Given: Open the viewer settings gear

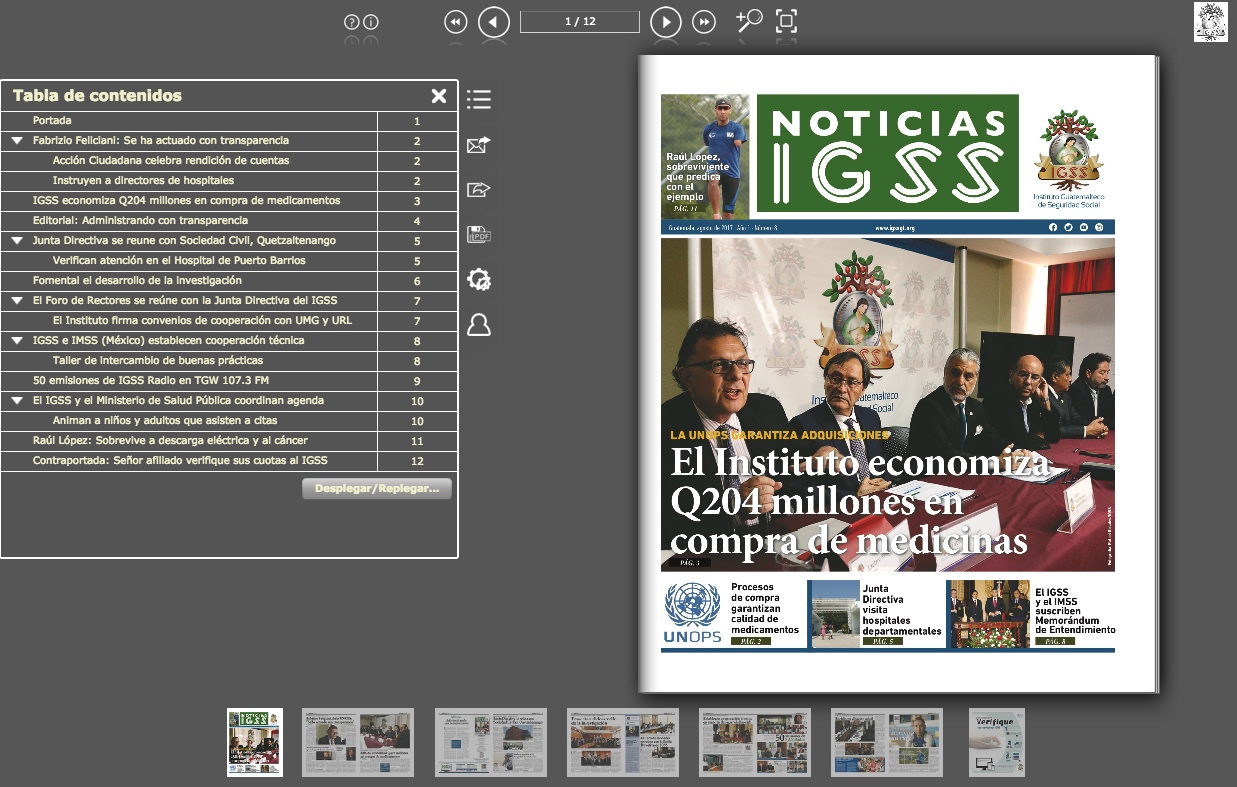Looking at the screenshot, I should 479,280.
